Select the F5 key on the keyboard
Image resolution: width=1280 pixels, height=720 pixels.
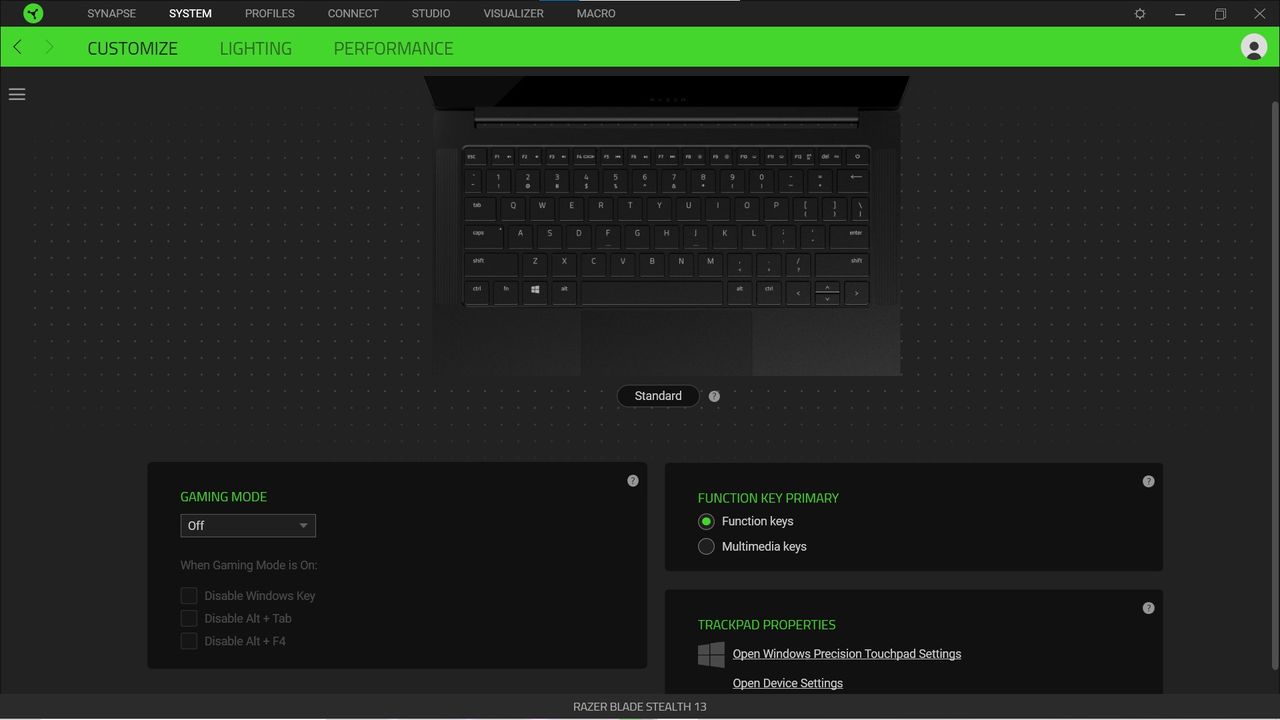(x=610, y=157)
